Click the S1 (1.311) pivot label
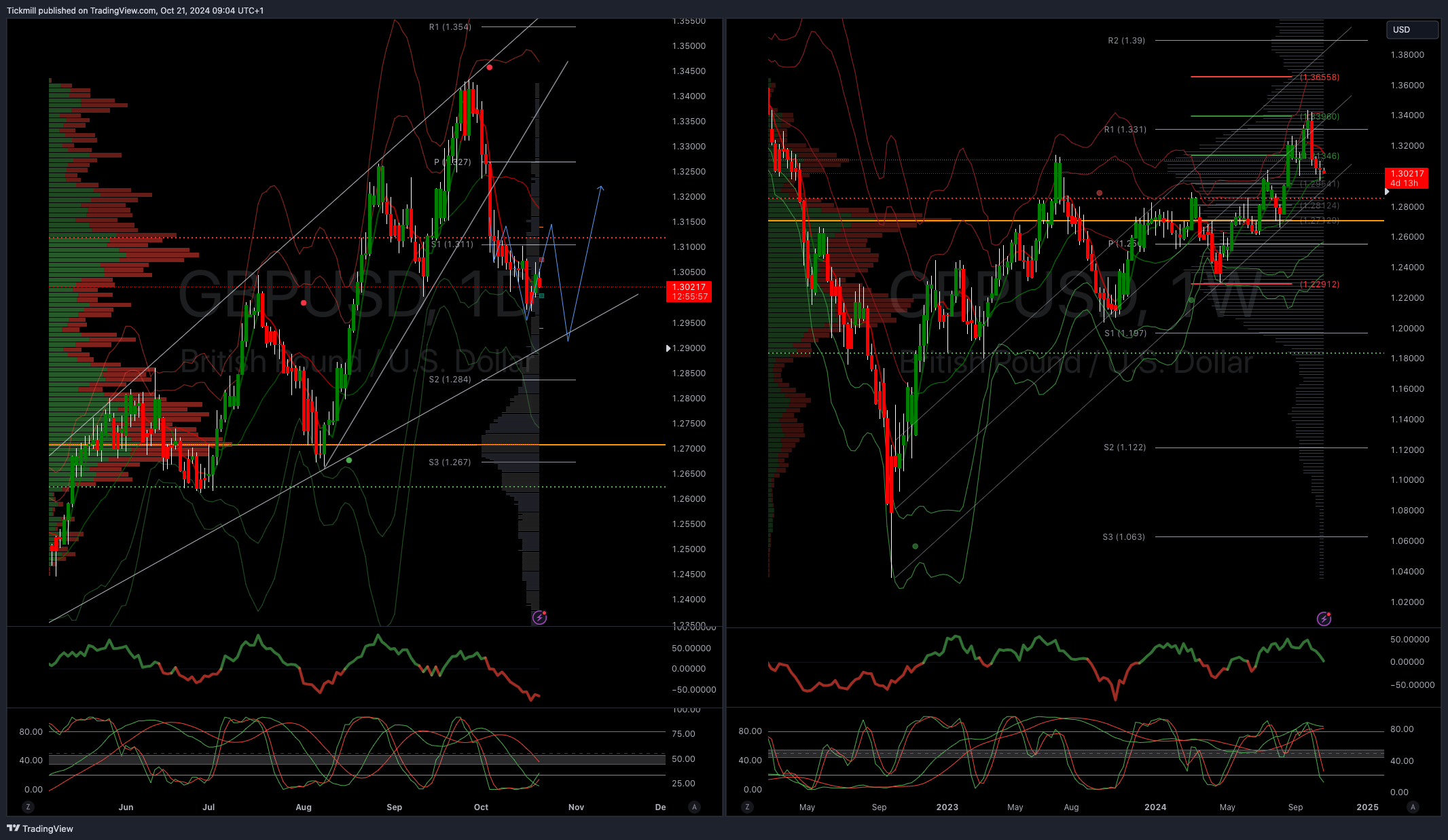Image resolution: width=1448 pixels, height=840 pixels. (x=452, y=244)
